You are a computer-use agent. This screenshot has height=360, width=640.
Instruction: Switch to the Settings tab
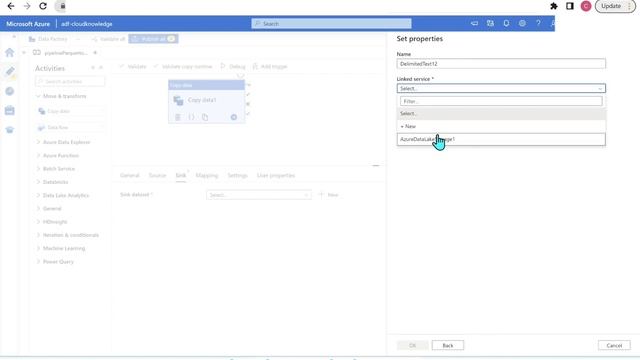[x=238, y=176]
